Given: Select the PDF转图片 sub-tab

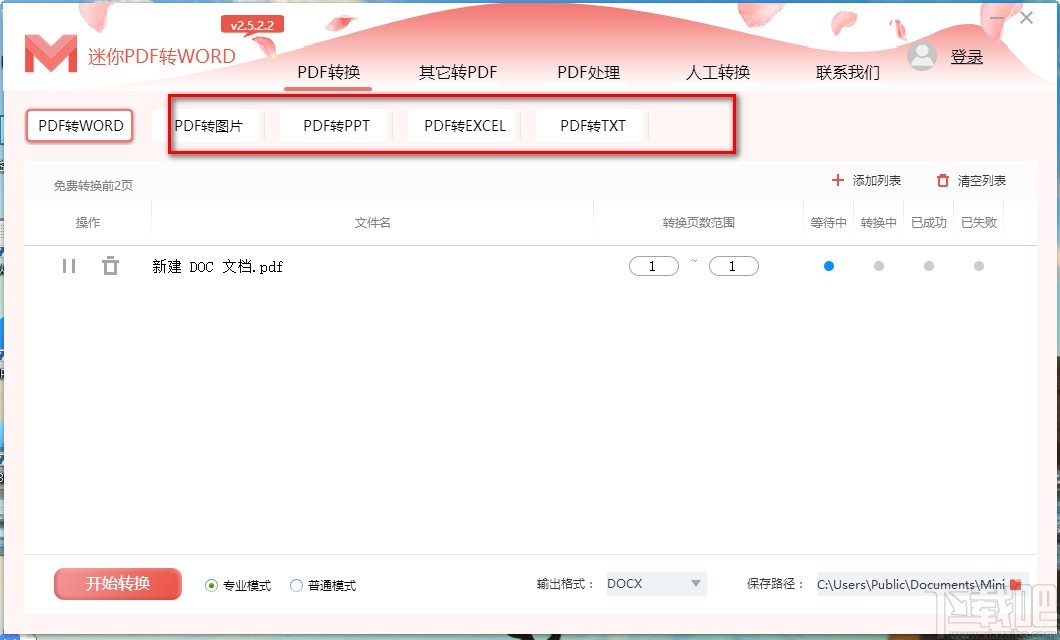Looking at the screenshot, I should [x=208, y=126].
